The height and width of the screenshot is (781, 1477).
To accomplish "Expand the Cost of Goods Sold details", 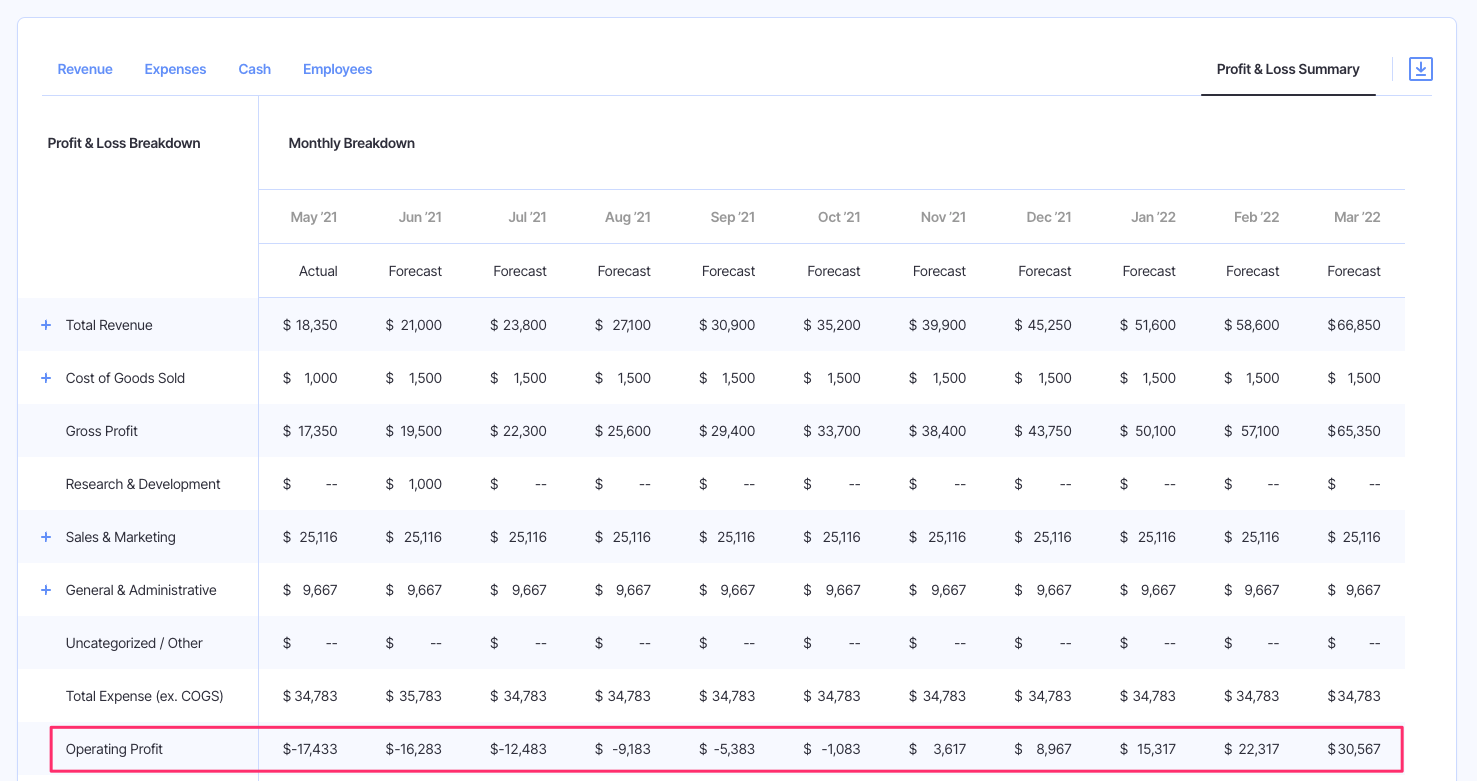I will (x=45, y=377).
